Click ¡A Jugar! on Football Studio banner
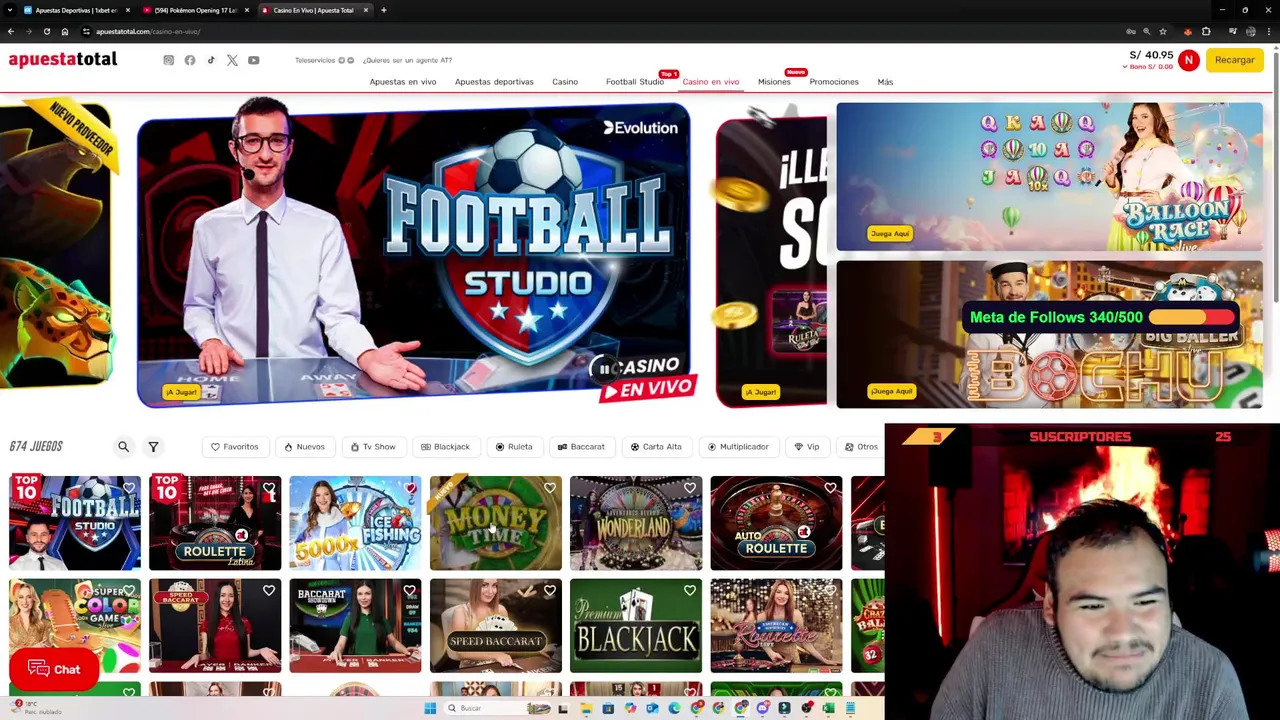Screen dimensions: 1280x720 pyautogui.click(x=181, y=392)
